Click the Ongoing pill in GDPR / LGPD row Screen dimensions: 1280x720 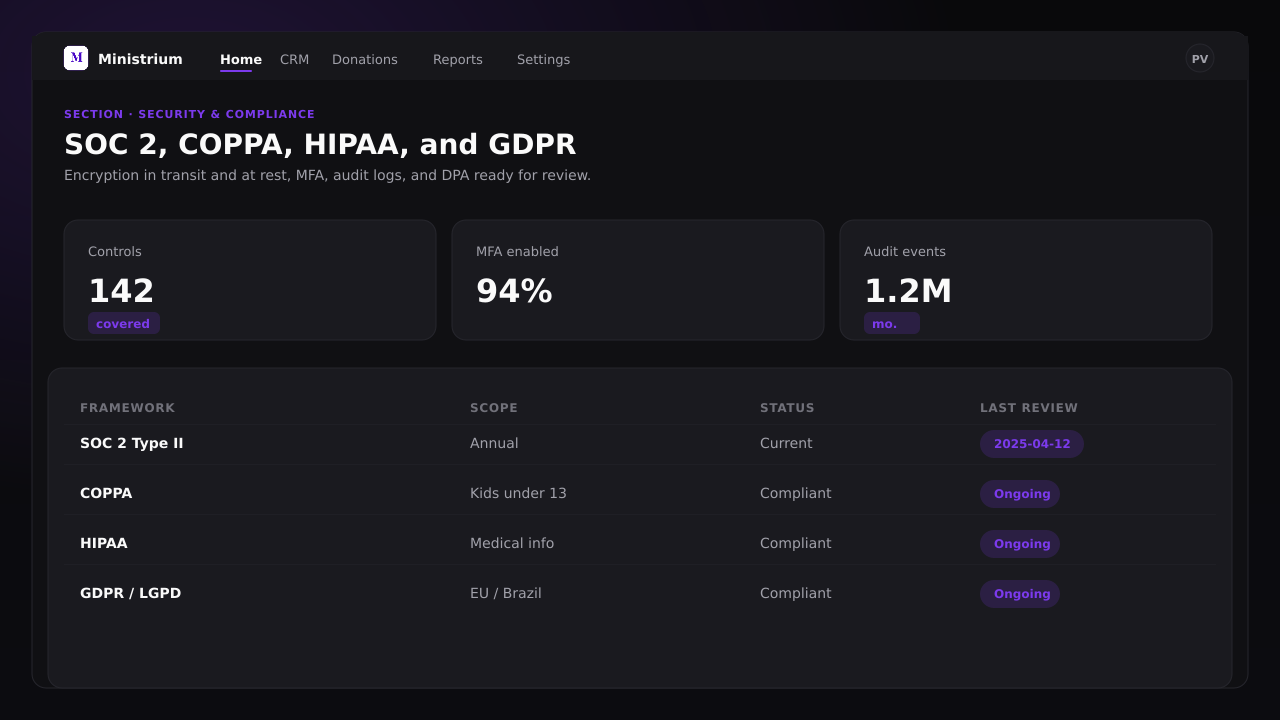tap(1020, 594)
